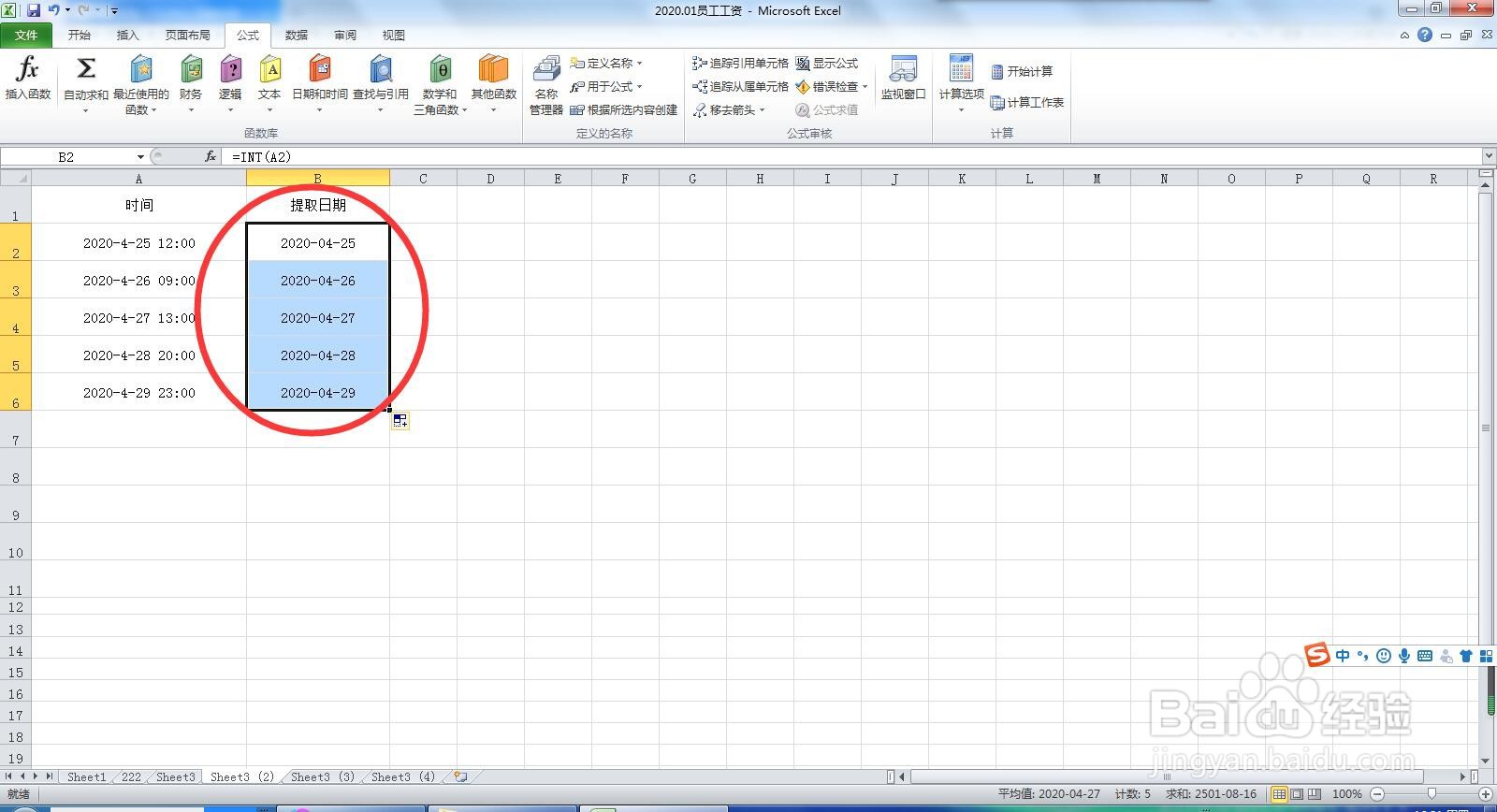Click the Excel Help question mark icon
This screenshot has height=812, width=1497.
(1424, 35)
